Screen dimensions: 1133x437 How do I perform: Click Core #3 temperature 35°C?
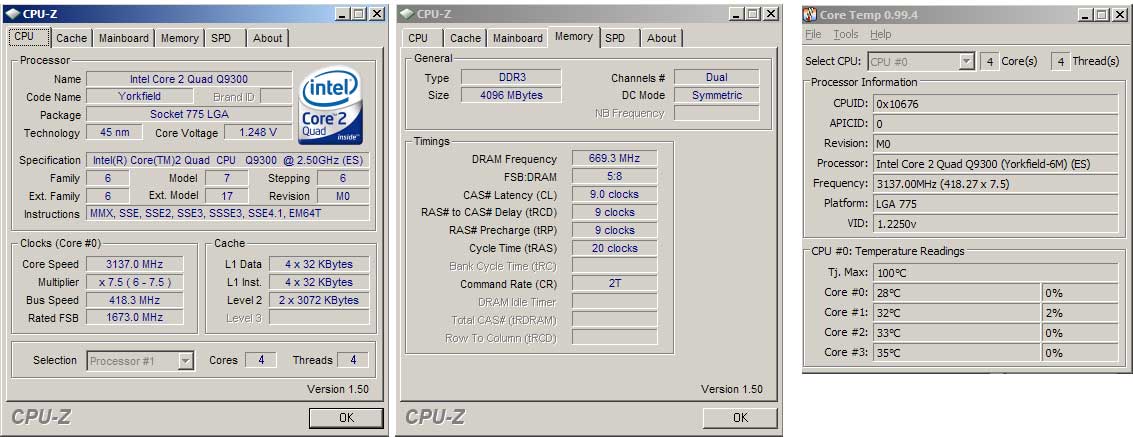(957, 352)
